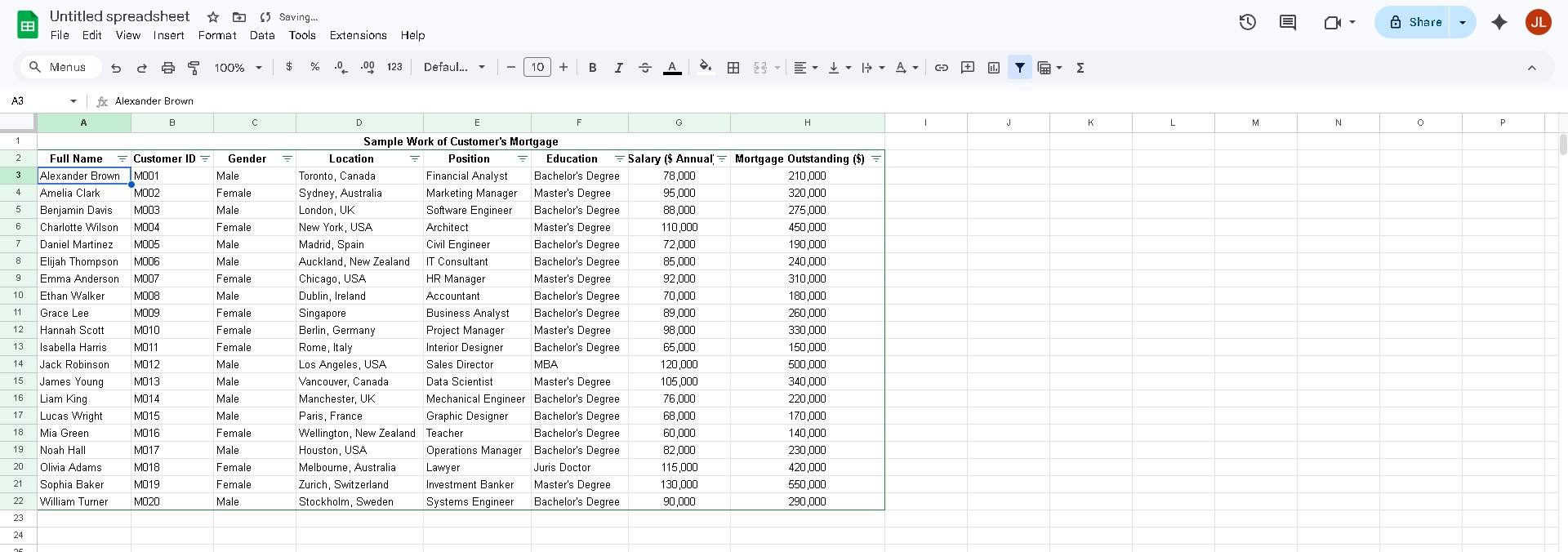
Task: Open filter for Mortgage Outstanding column
Action: [876, 158]
